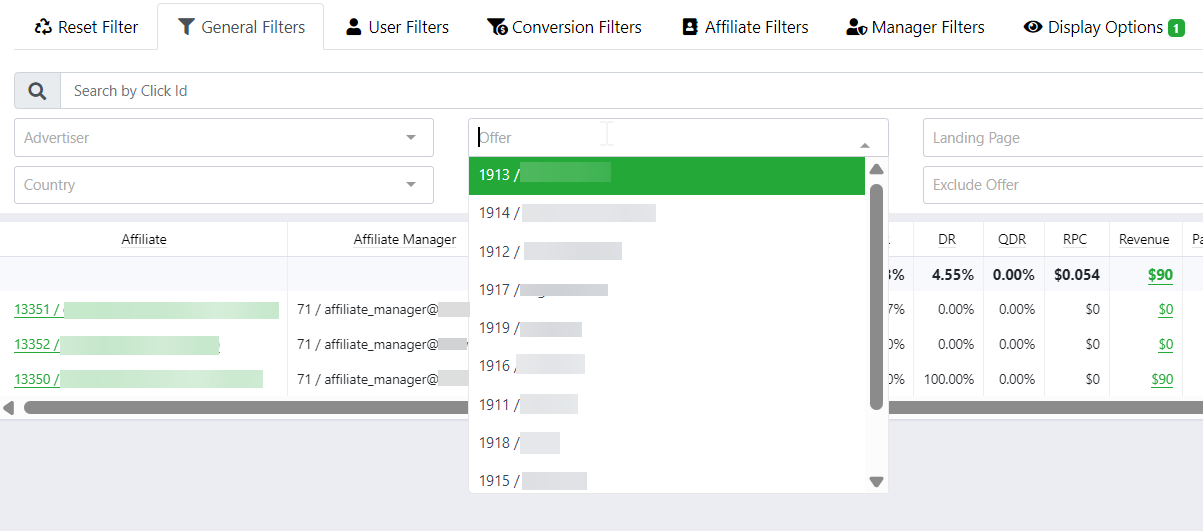1203x531 pixels.
Task: Click the Landing Page filter field
Action: (1060, 138)
